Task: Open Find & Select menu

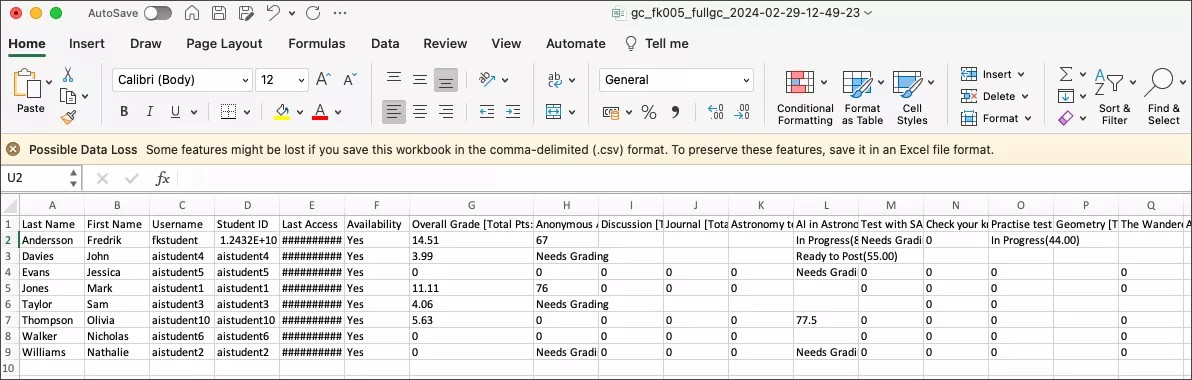Action: [x=1163, y=97]
